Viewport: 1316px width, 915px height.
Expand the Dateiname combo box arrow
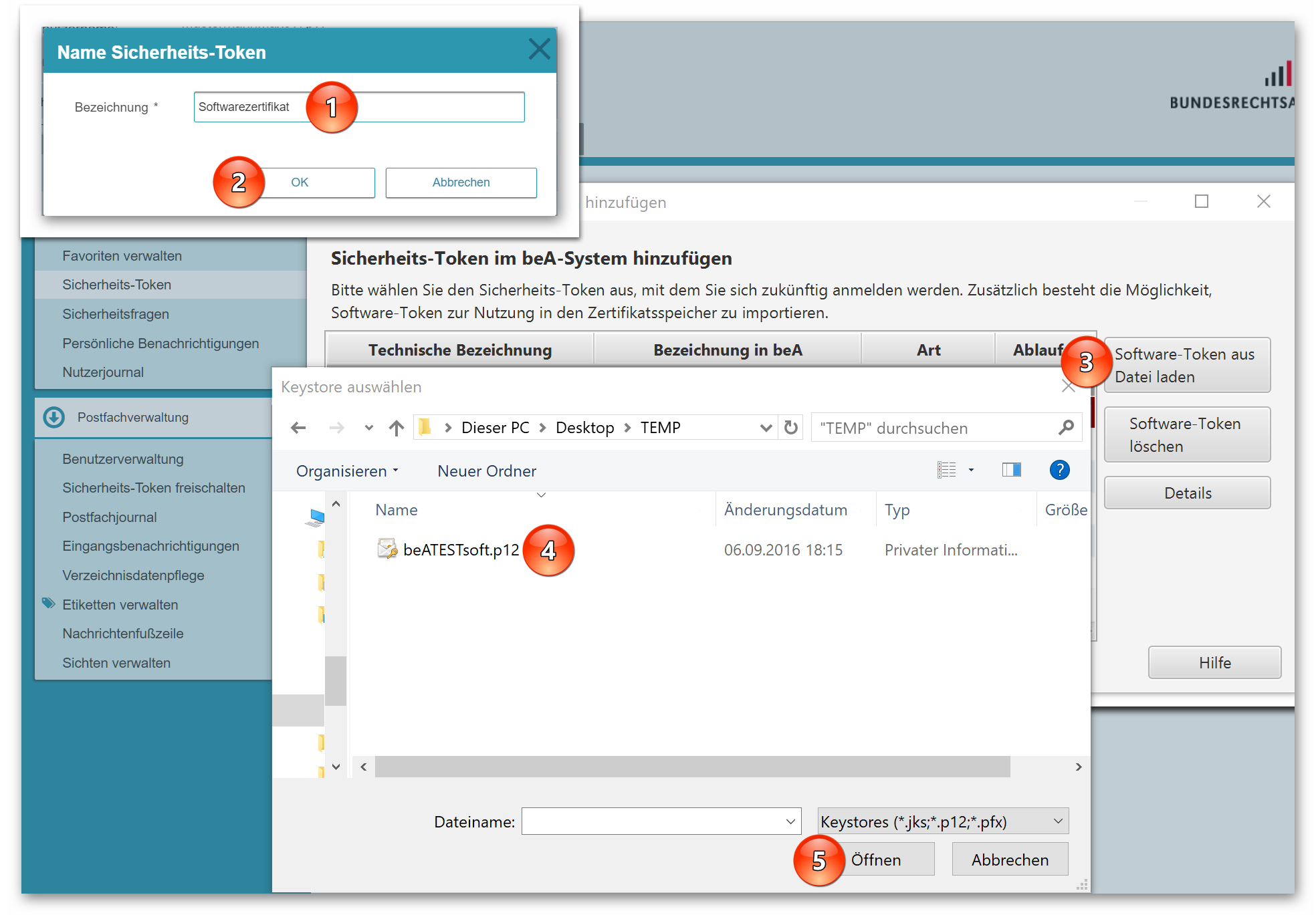coord(790,821)
